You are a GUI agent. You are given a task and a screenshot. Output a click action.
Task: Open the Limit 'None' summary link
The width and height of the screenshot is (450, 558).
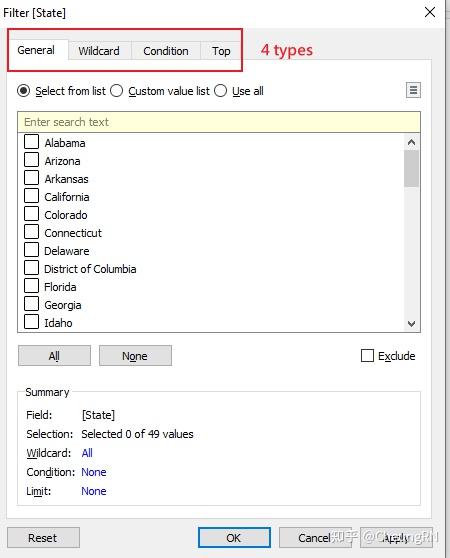point(94,491)
